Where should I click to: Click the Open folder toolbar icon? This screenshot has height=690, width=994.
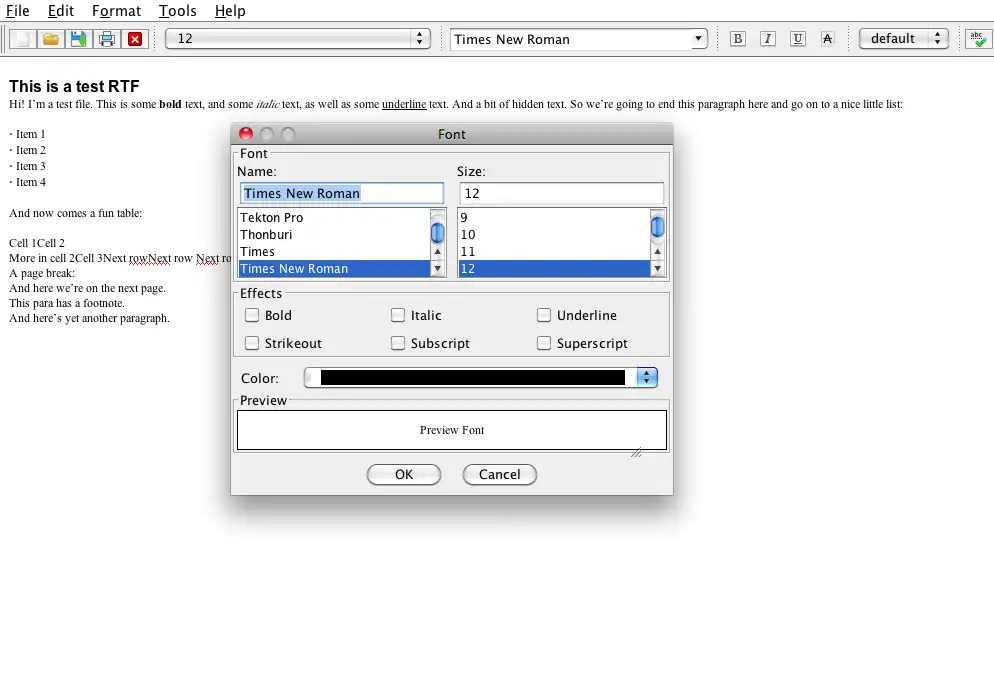pos(51,39)
